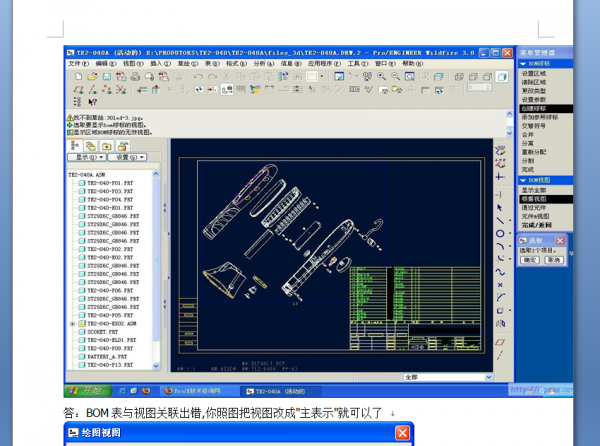Click the Firefox icon in quick launch
Screen dimensions: 600x446
point(146,391)
